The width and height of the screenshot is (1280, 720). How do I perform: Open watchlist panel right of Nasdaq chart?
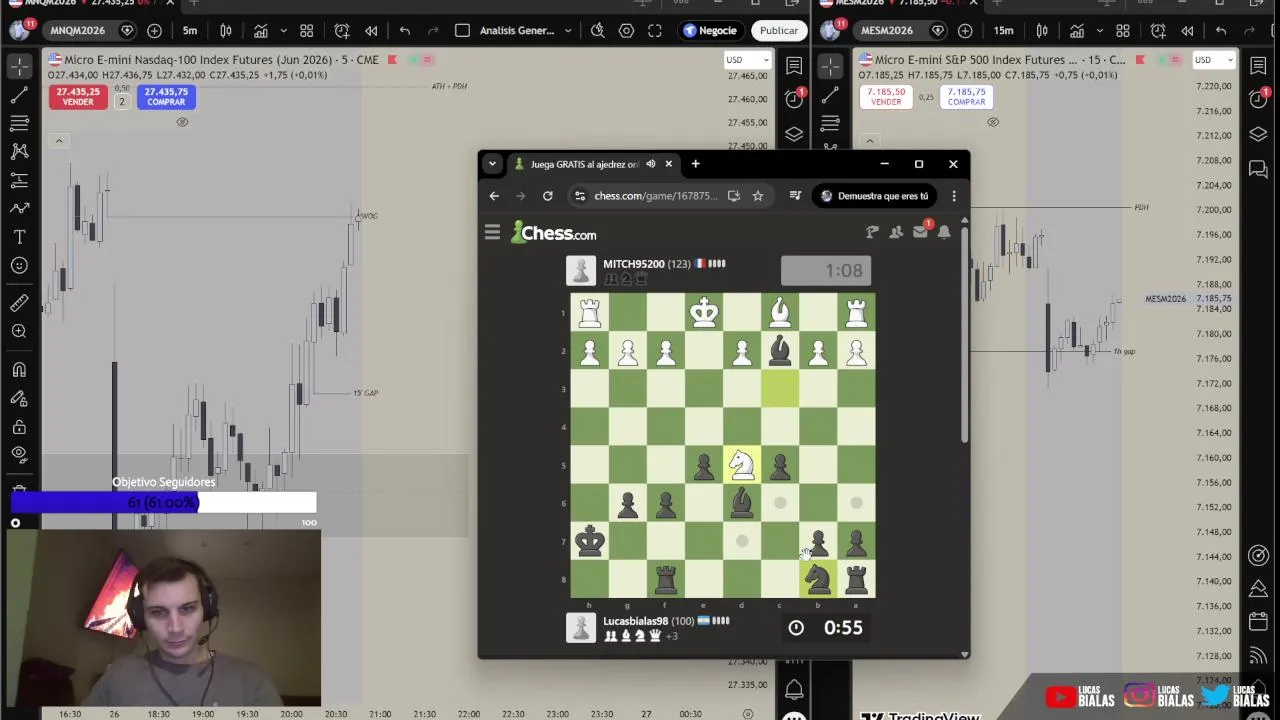[794, 66]
